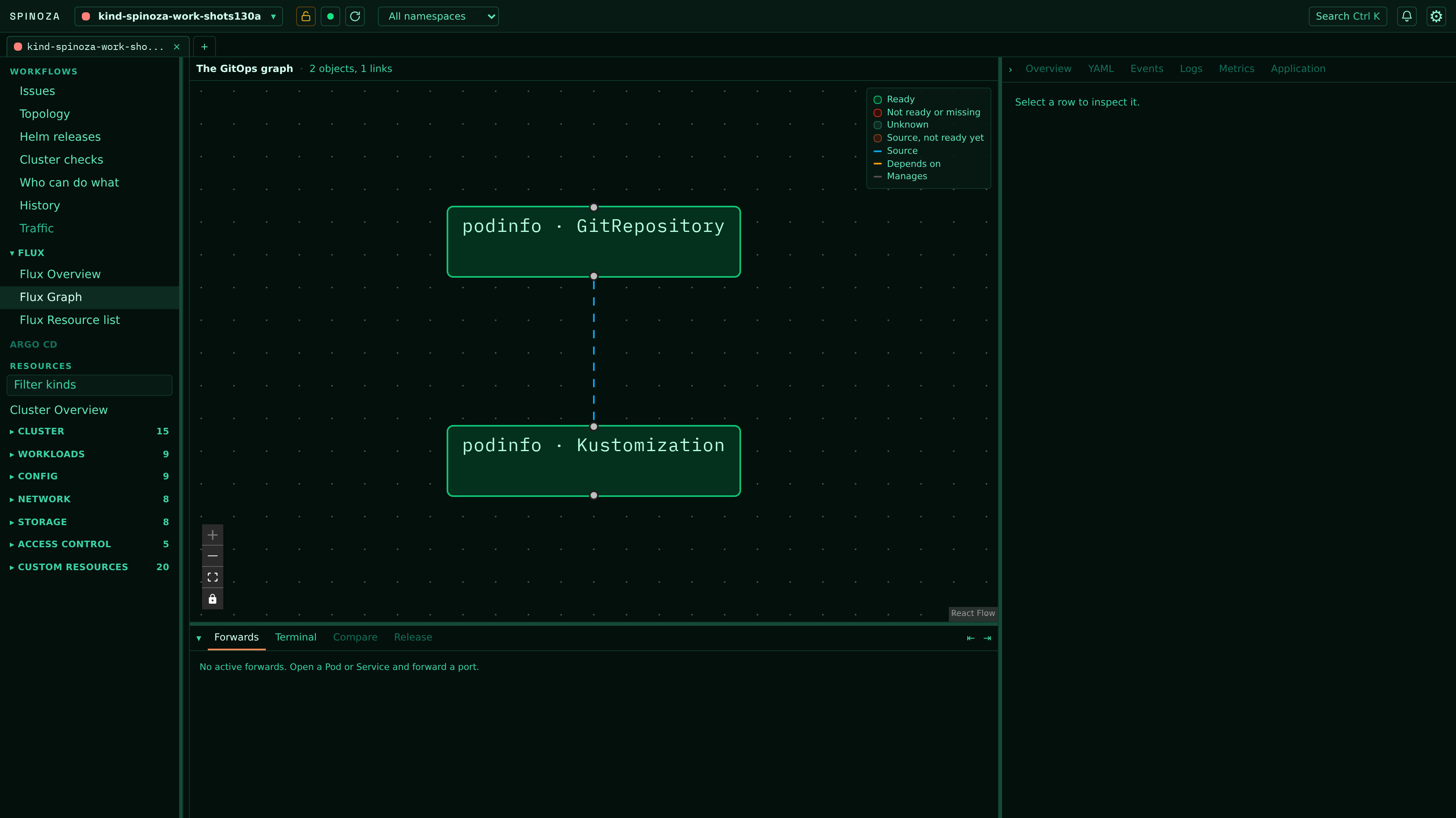Zoom out on the graph canvas
1456x818 pixels.
pyautogui.click(x=213, y=556)
